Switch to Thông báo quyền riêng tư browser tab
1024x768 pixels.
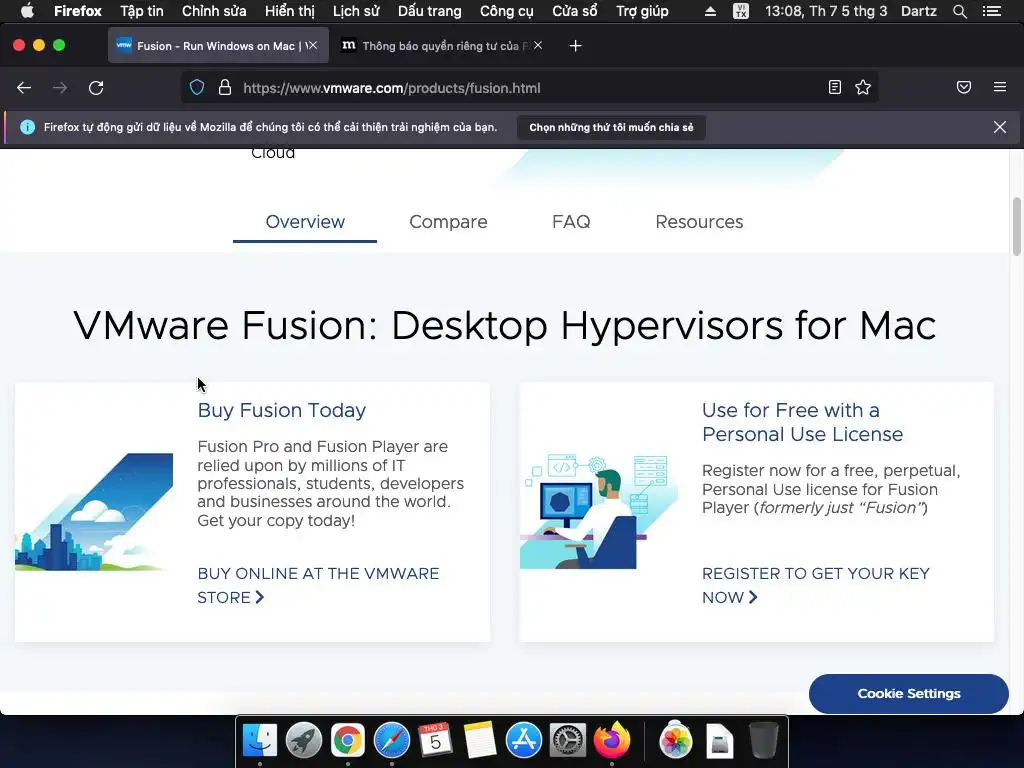(442, 46)
